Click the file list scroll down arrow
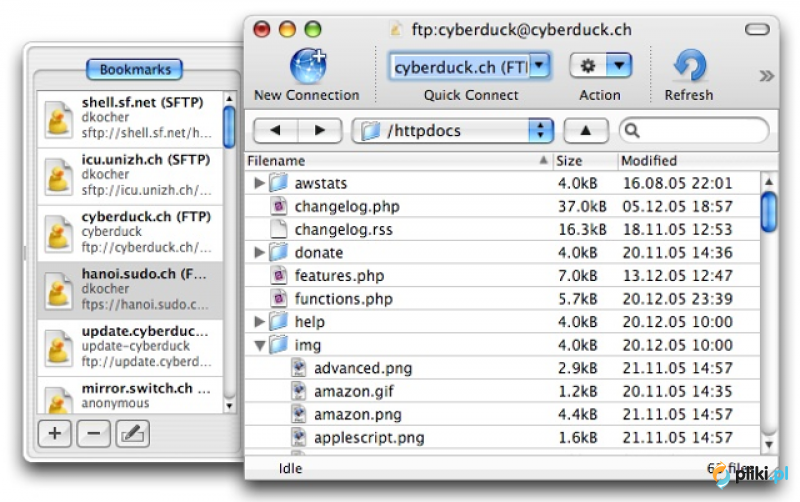 pyautogui.click(x=769, y=444)
